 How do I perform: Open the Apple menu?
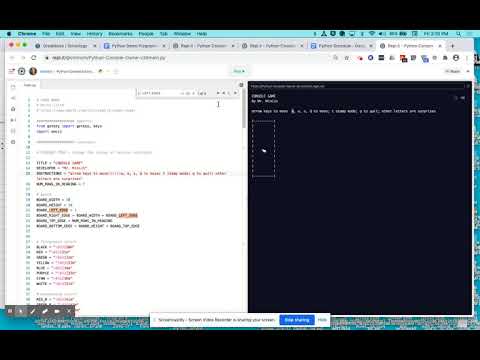click(x=9, y=34)
